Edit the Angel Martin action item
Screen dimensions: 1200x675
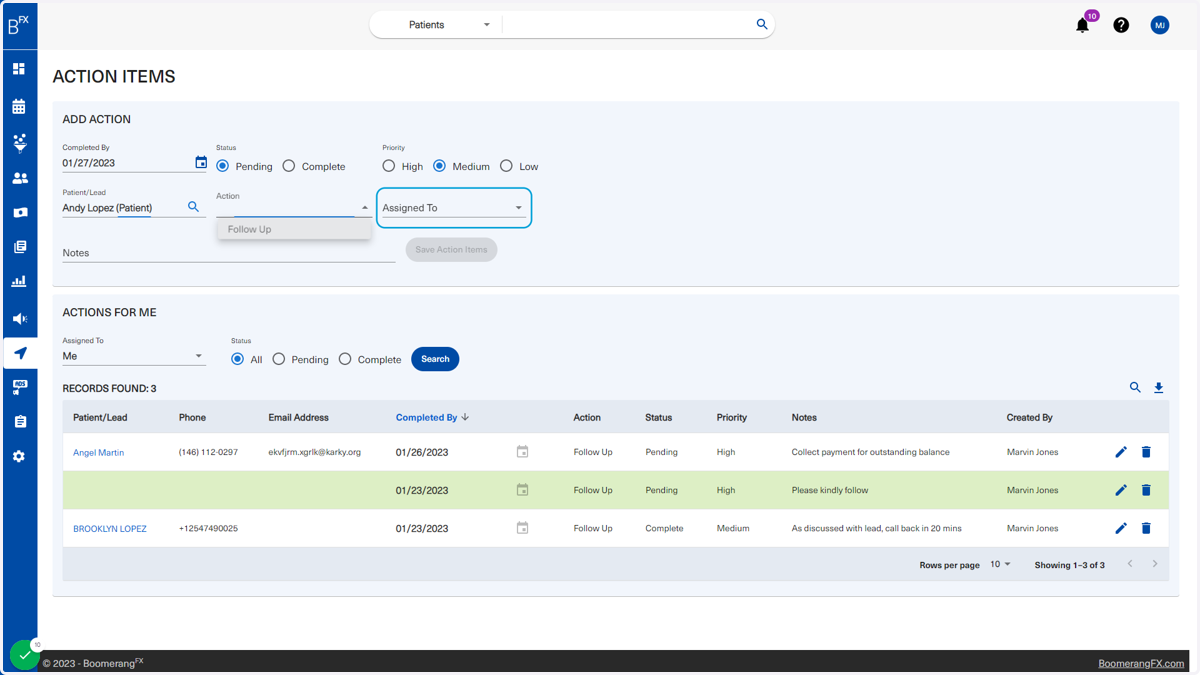pos(1121,452)
